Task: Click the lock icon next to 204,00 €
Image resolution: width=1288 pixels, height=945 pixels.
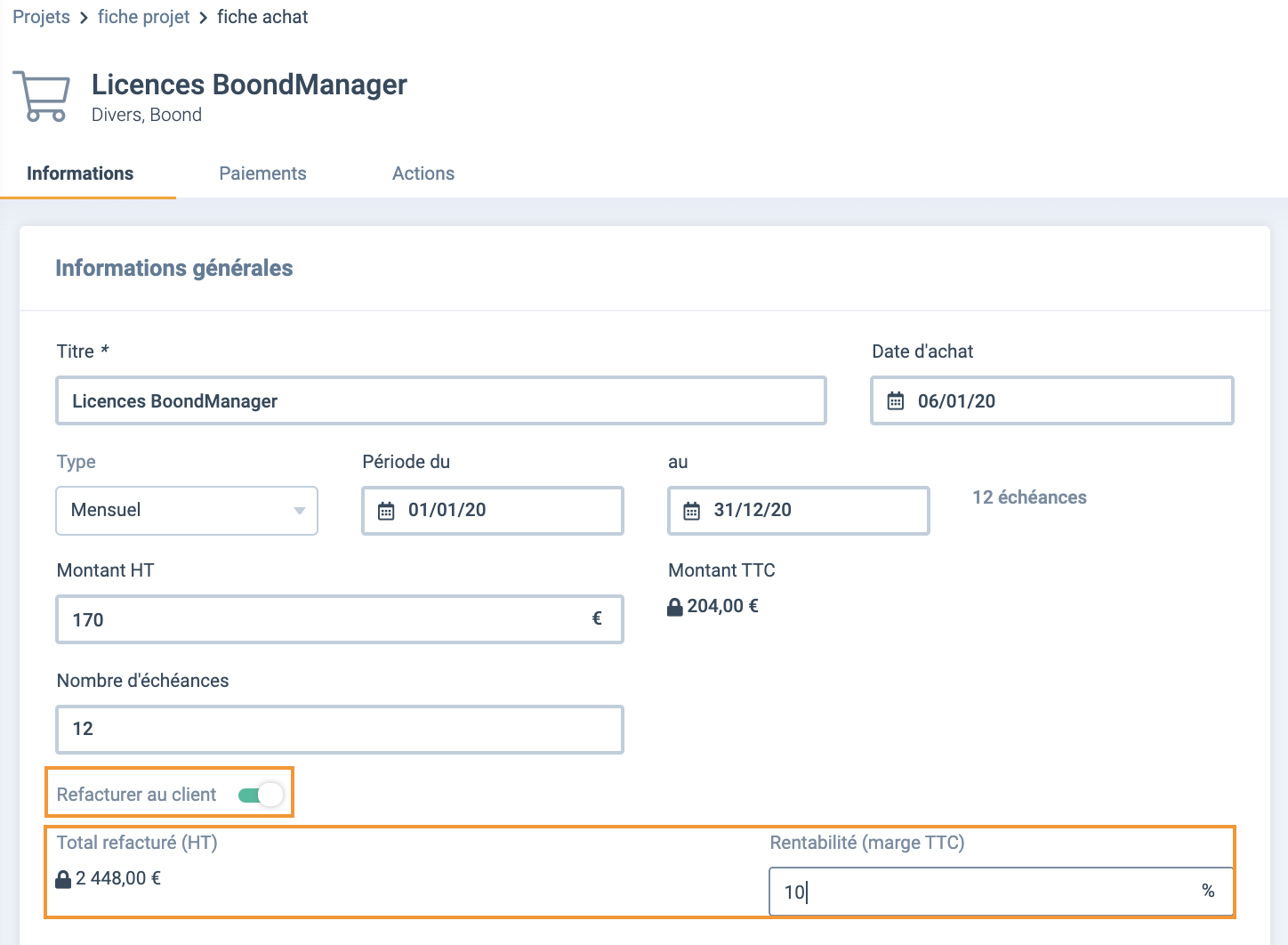Action: [x=675, y=608]
